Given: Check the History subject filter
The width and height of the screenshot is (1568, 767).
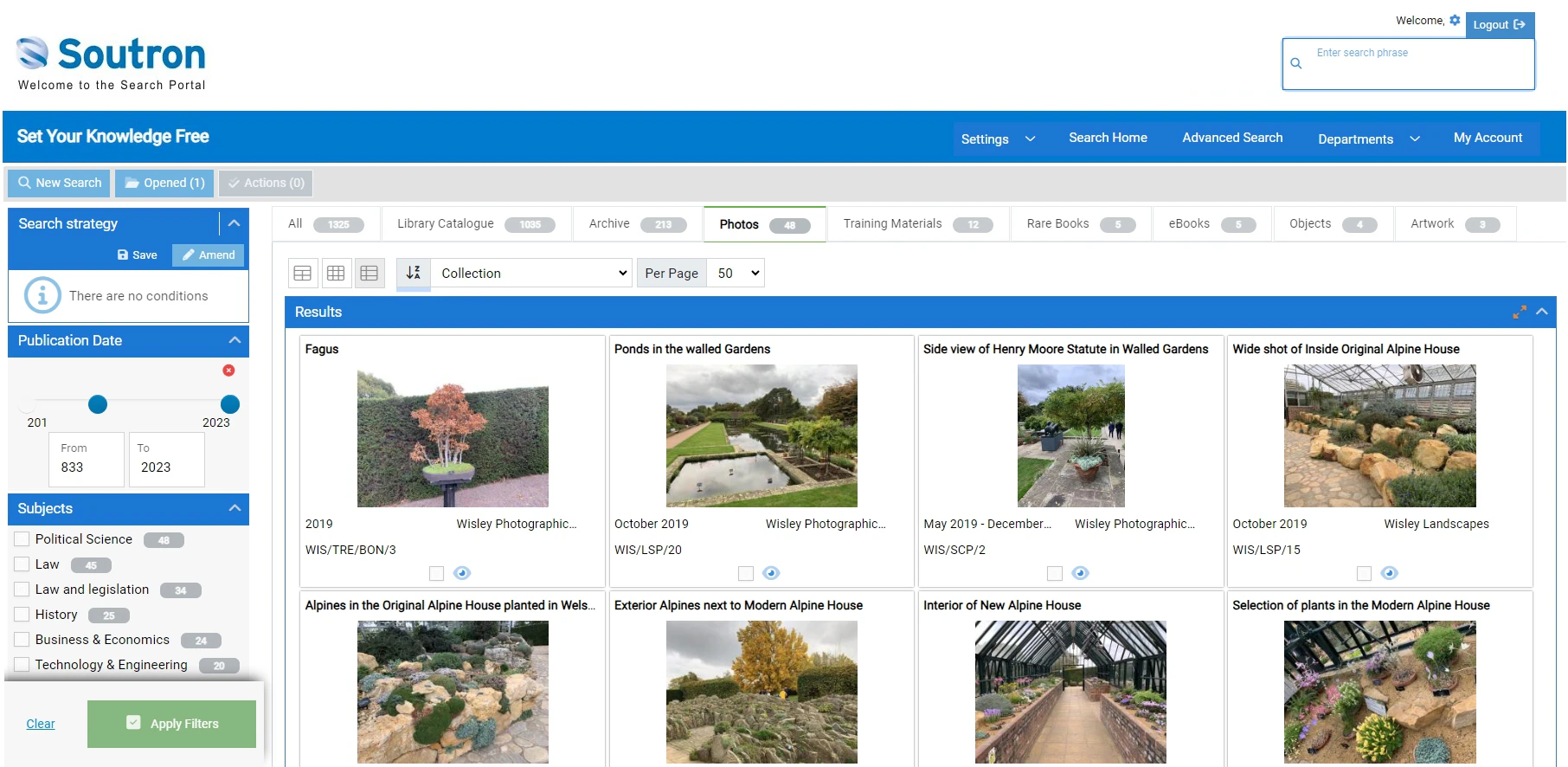Looking at the screenshot, I should [x=22, y=615].
